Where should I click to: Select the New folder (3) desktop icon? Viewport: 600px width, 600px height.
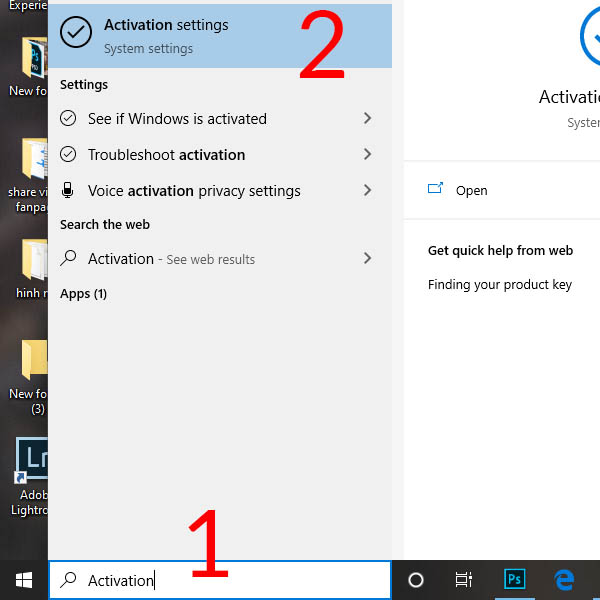click(x=30, y=378)
